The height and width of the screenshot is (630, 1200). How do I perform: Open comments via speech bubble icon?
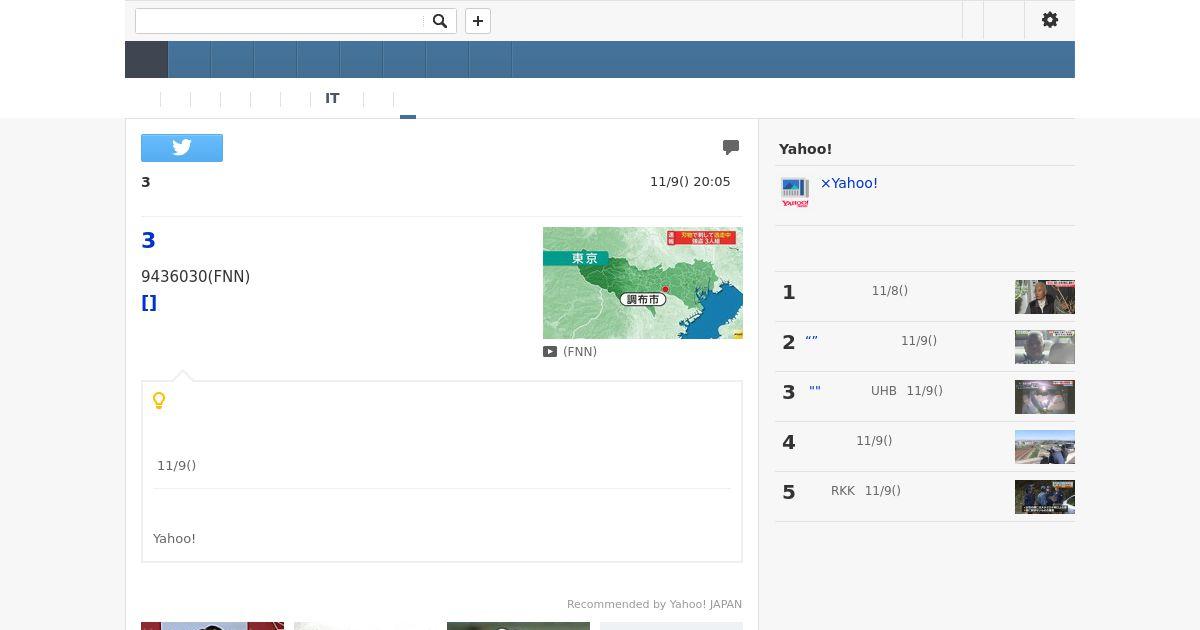click(731, 148)
